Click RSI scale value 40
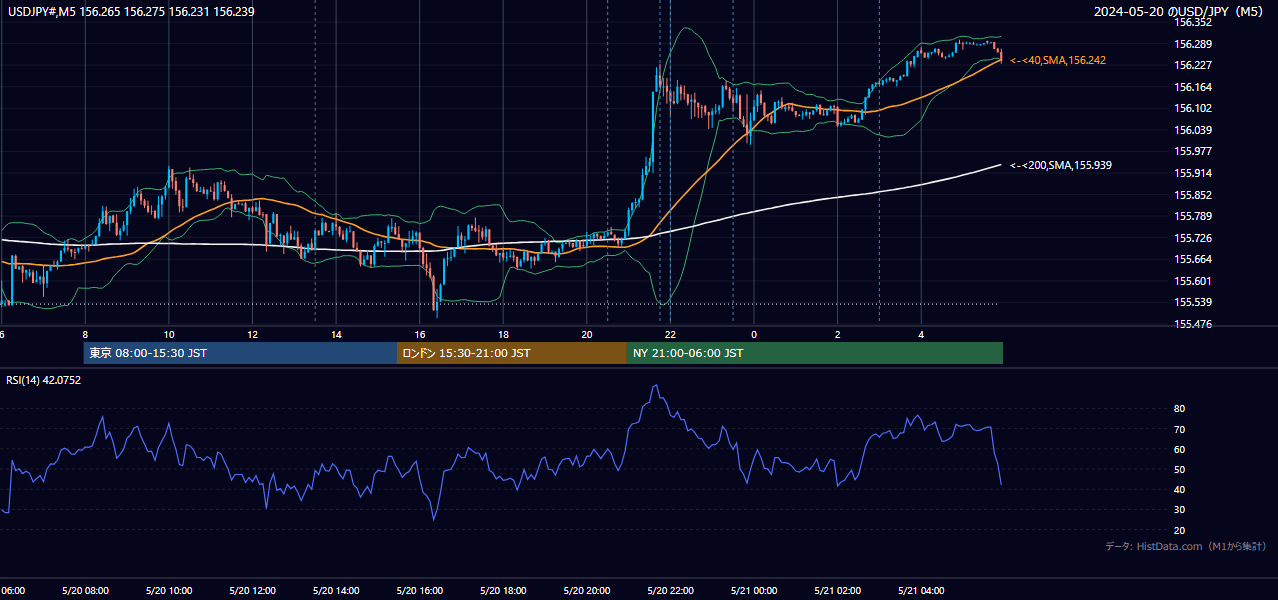Image resolution: width=1278 pixels, height=600 pixels. pyautogui.click(x=1180, y=489)
